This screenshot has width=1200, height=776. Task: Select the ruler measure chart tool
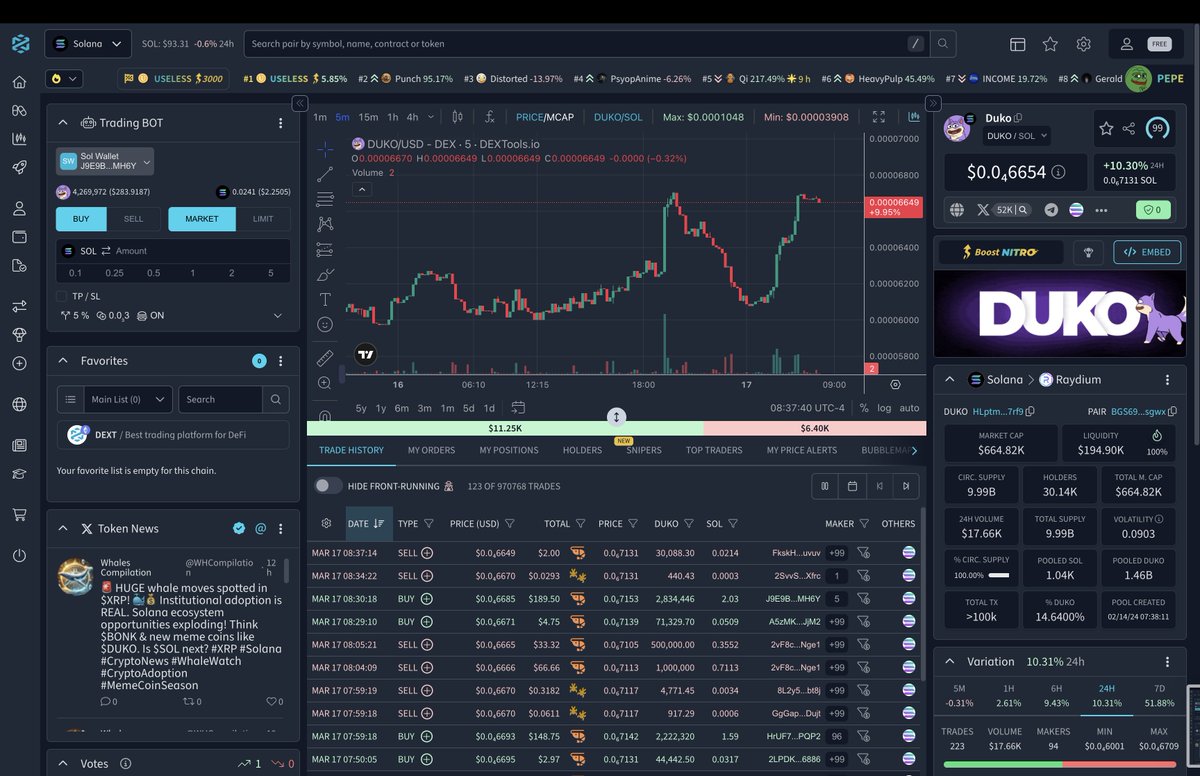coord(325,357)
